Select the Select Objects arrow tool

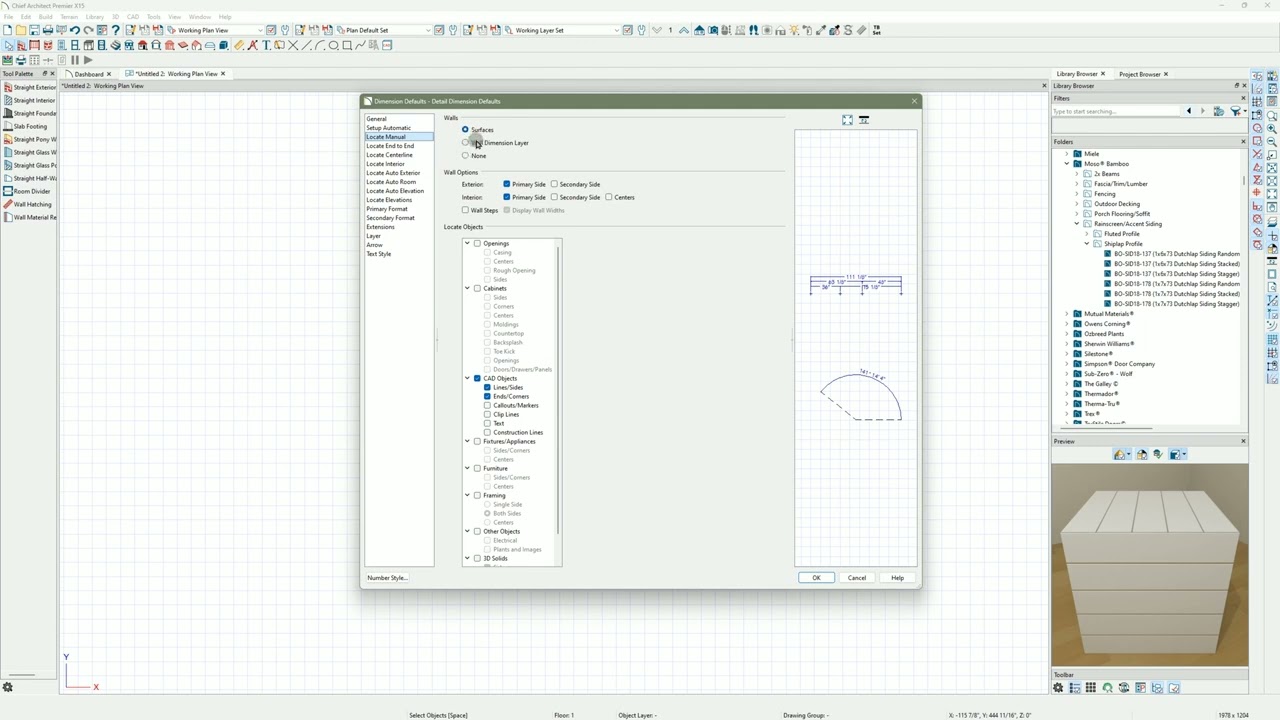(x=9, y=45)
